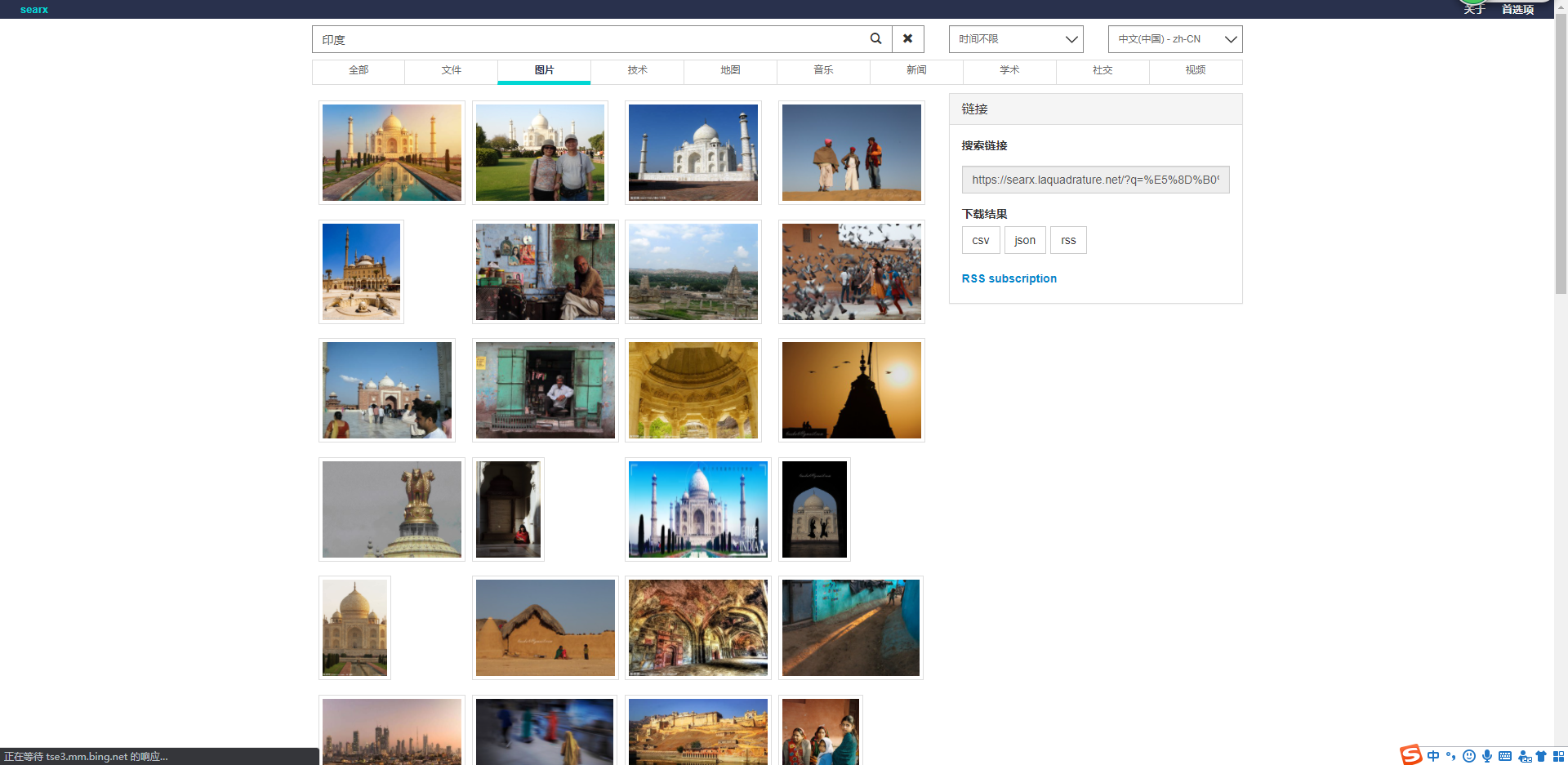Open the 中文(中国) - zh-CN language dropdown

tap(1175, 39)
